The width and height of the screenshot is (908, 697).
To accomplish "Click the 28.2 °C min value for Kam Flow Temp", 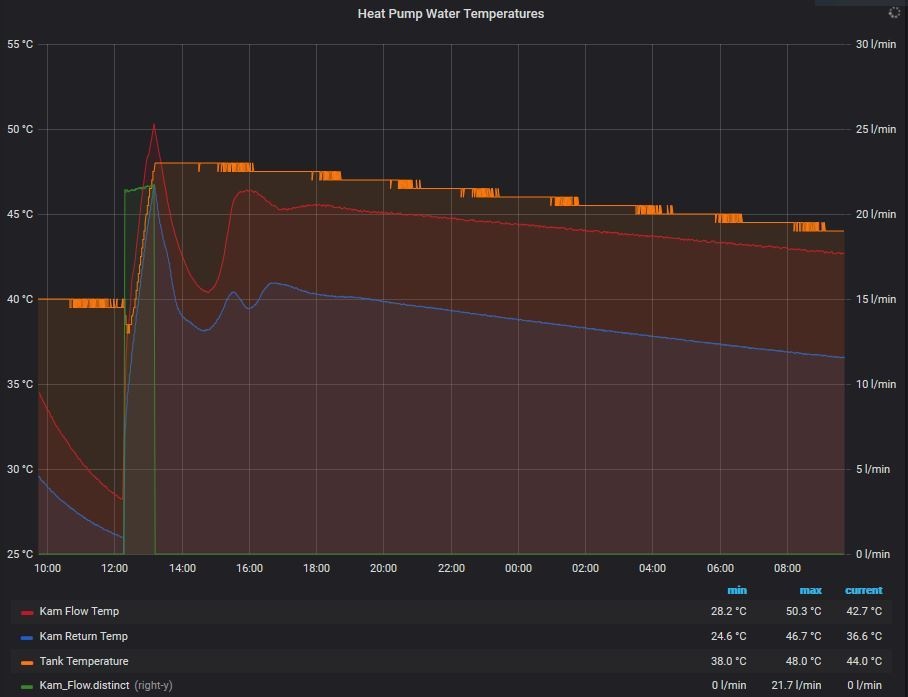I will [x=728, y=611].
